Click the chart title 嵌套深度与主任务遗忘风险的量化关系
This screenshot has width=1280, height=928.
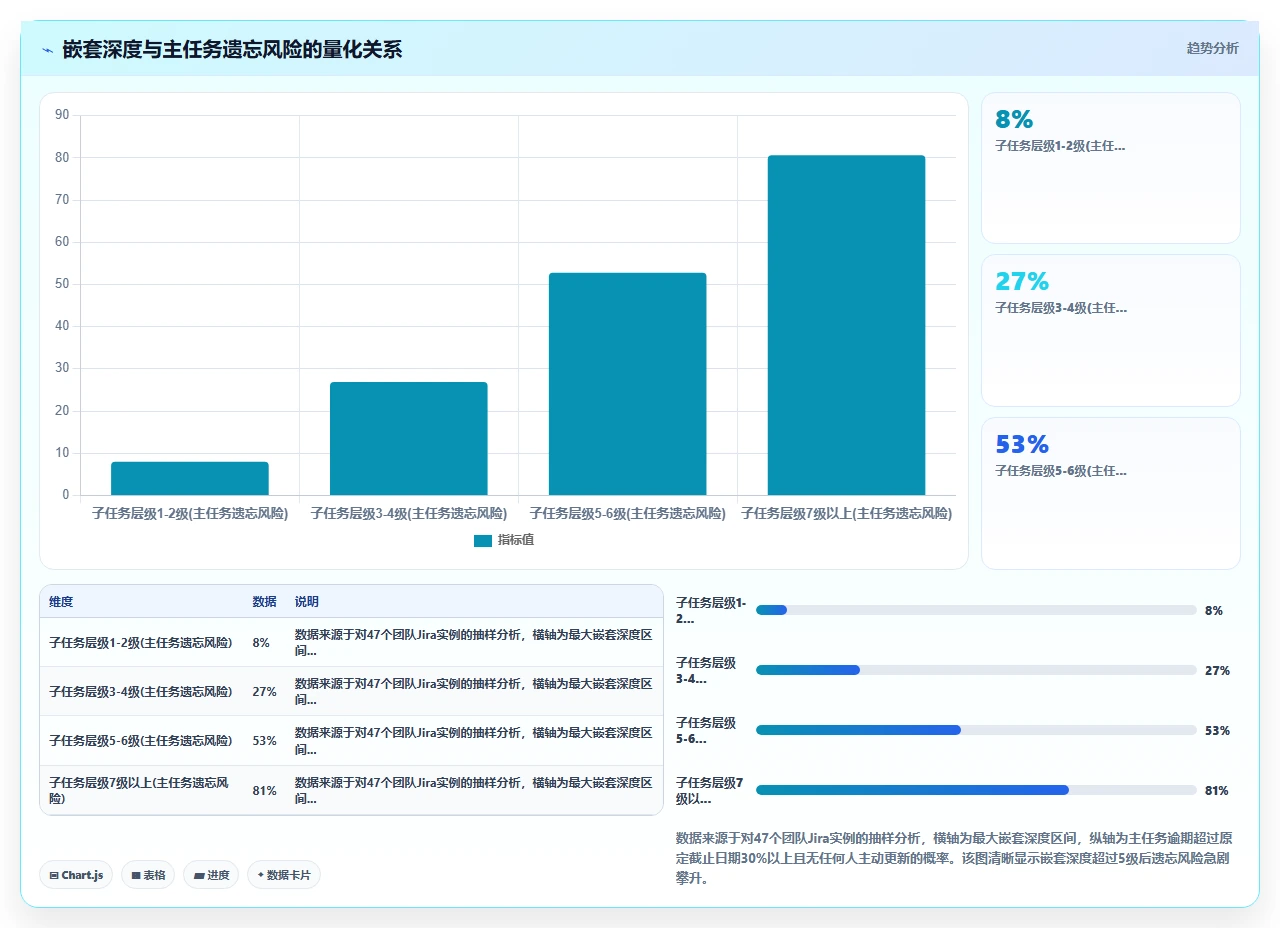point(232,49)
